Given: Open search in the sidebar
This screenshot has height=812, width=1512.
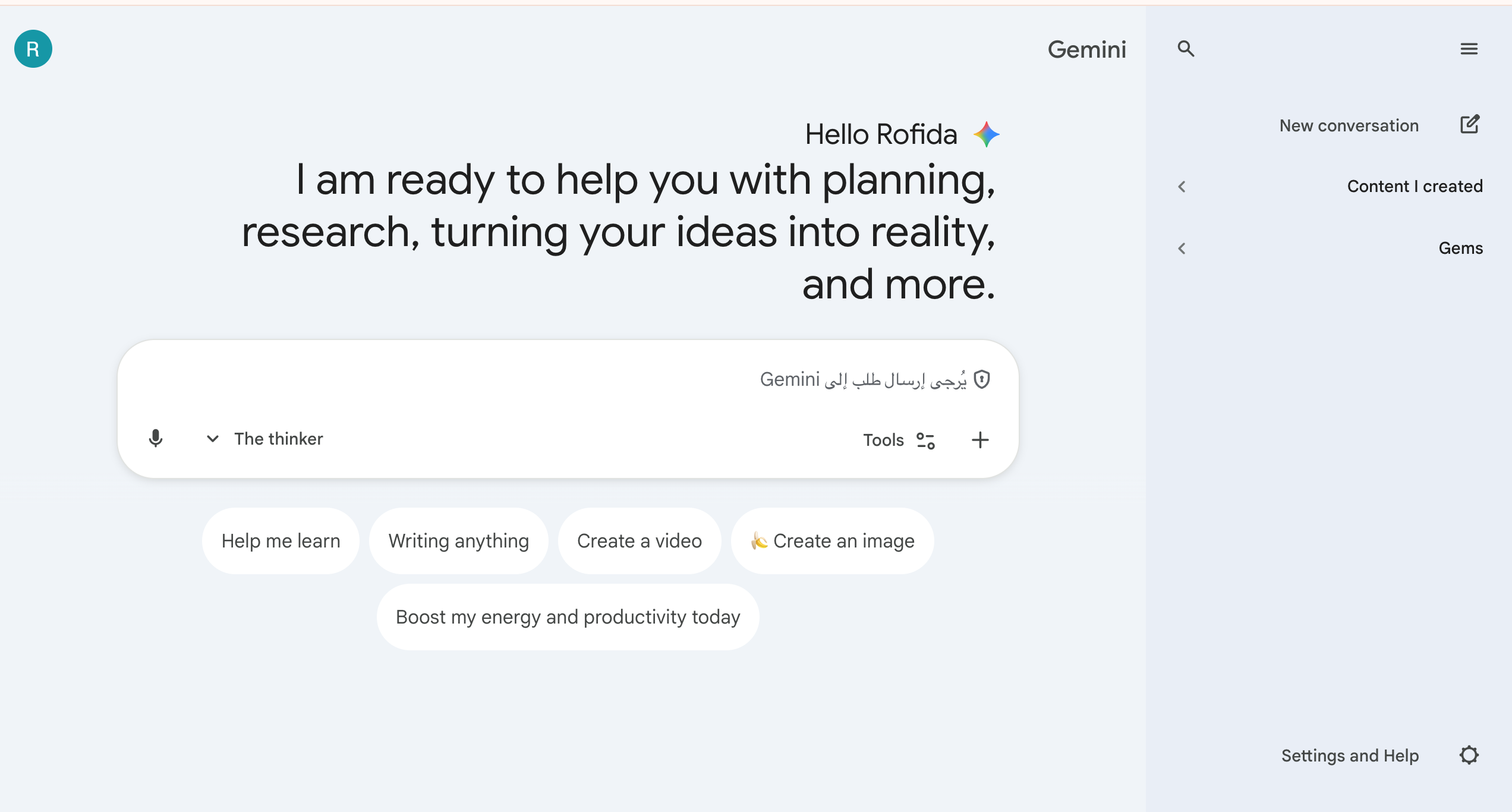Looking at the screenshot, I should point(1186,49).
